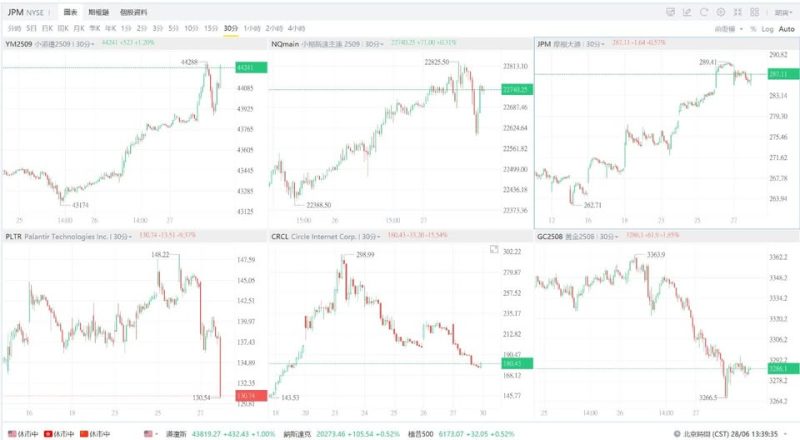Enter fullscreen using the expand-arrows icon
The image size is (800, 440).
(x=737, y=12)
